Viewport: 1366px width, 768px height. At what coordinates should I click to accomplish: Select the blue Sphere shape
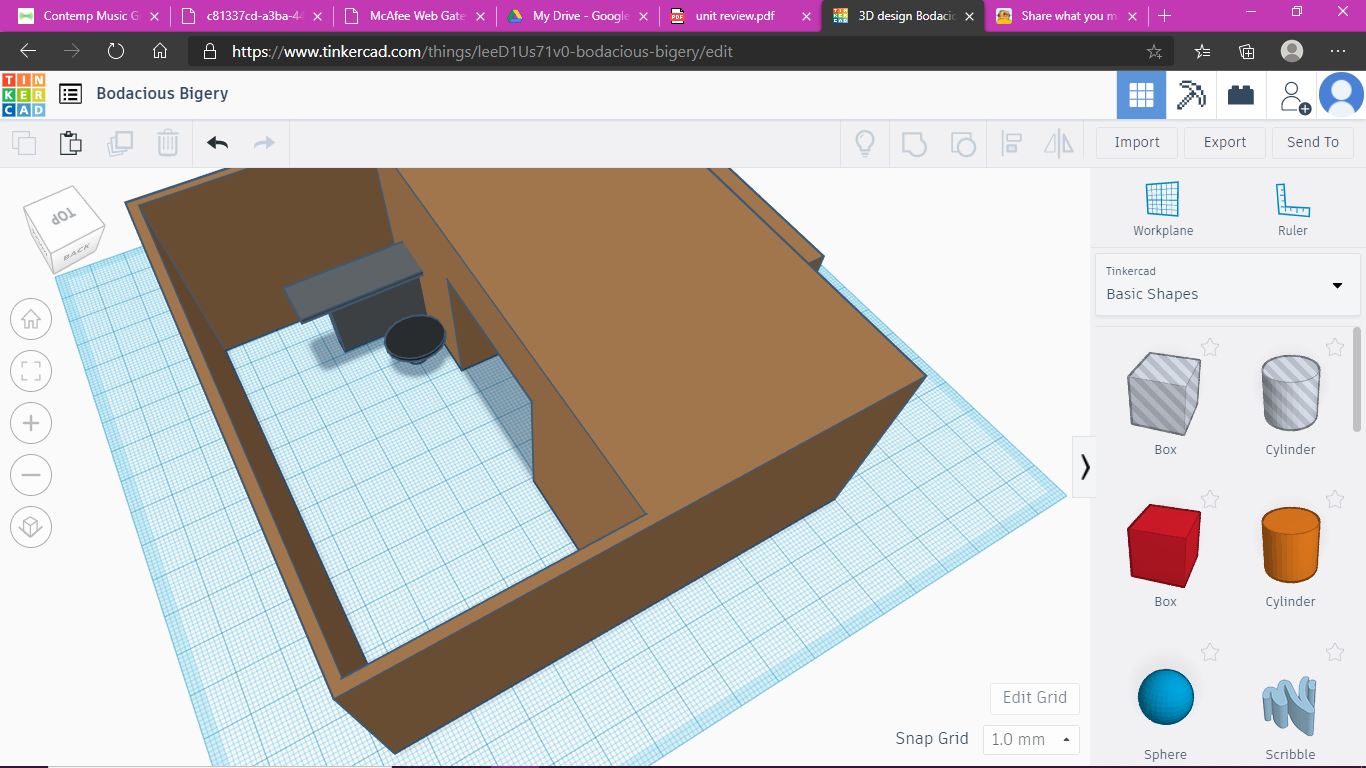(1166, 697)
